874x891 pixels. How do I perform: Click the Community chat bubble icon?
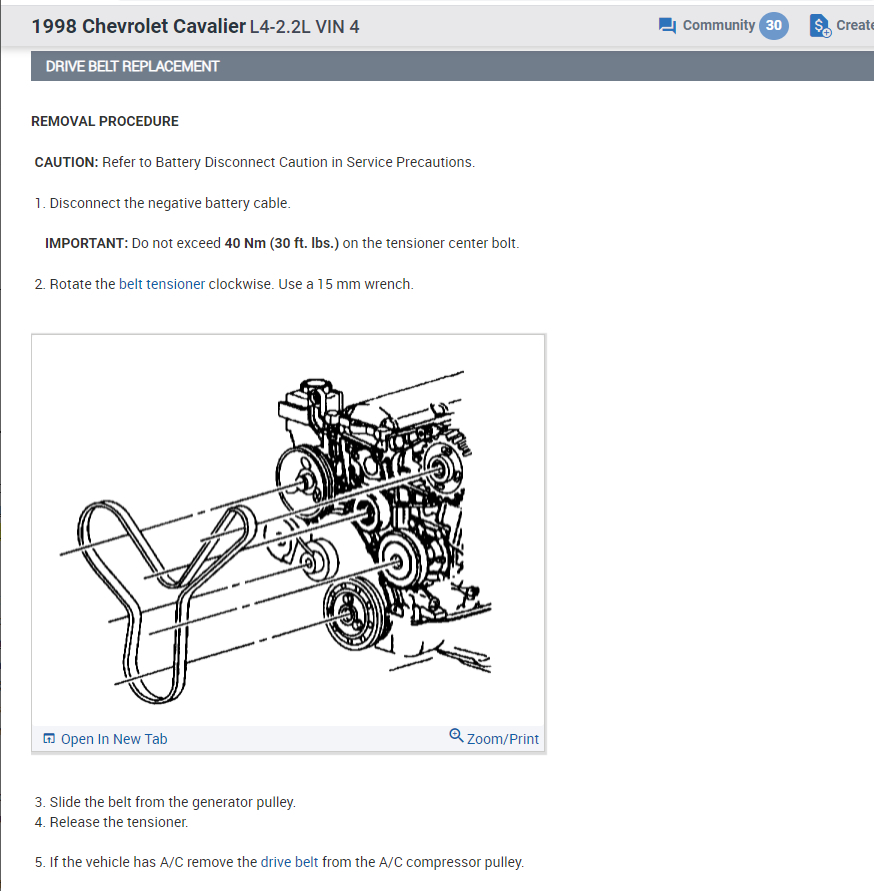[x=667, y=26]
